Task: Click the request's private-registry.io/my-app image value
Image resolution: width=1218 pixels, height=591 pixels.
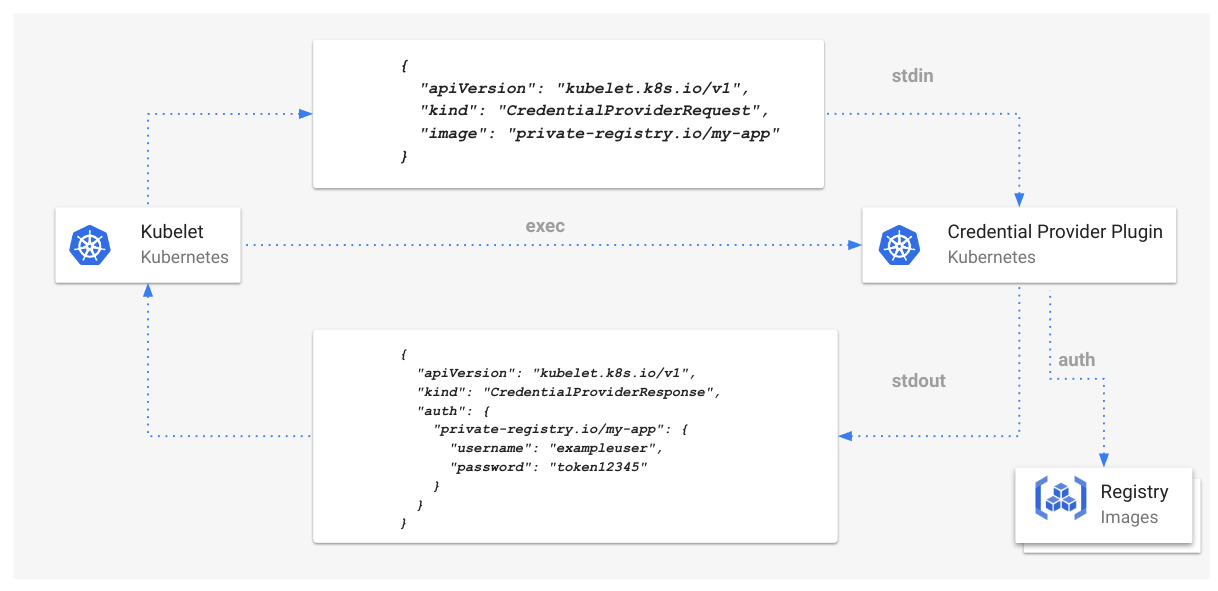Action: pyautogui.click(x=644, y=133)
